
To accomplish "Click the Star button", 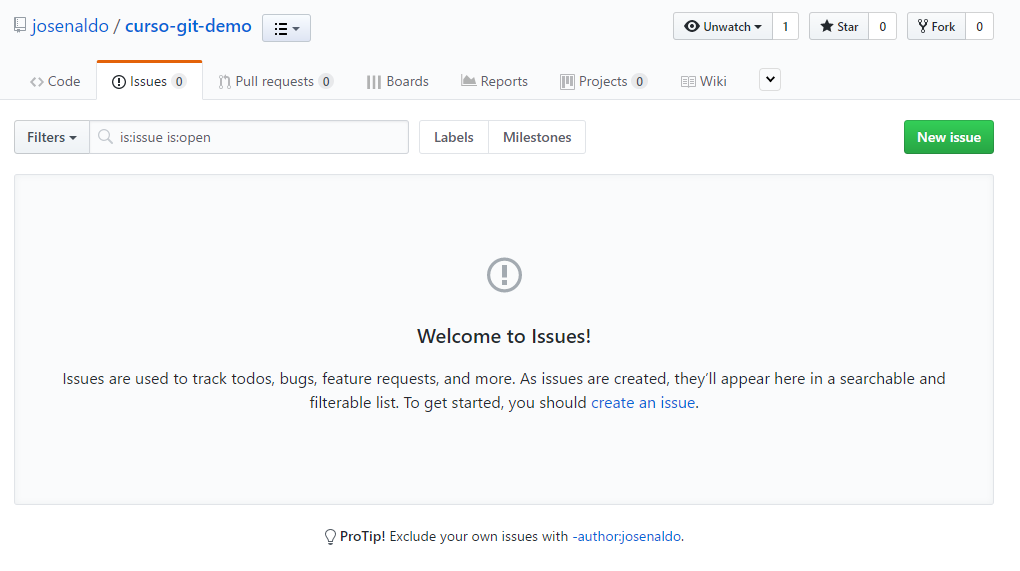I will click(839, 27).
